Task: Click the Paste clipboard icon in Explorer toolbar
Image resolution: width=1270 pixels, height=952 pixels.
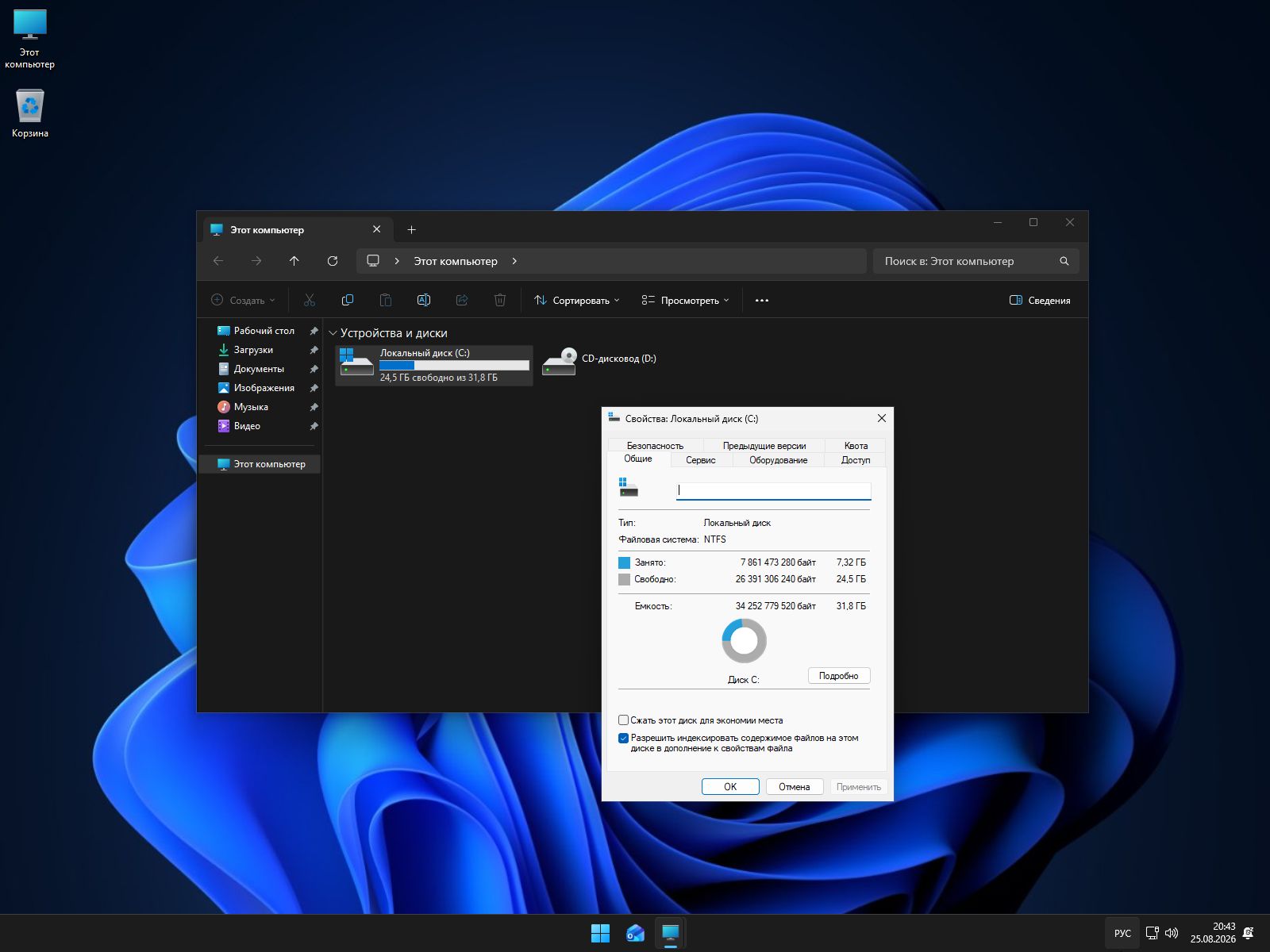Action: pos(385,300)
